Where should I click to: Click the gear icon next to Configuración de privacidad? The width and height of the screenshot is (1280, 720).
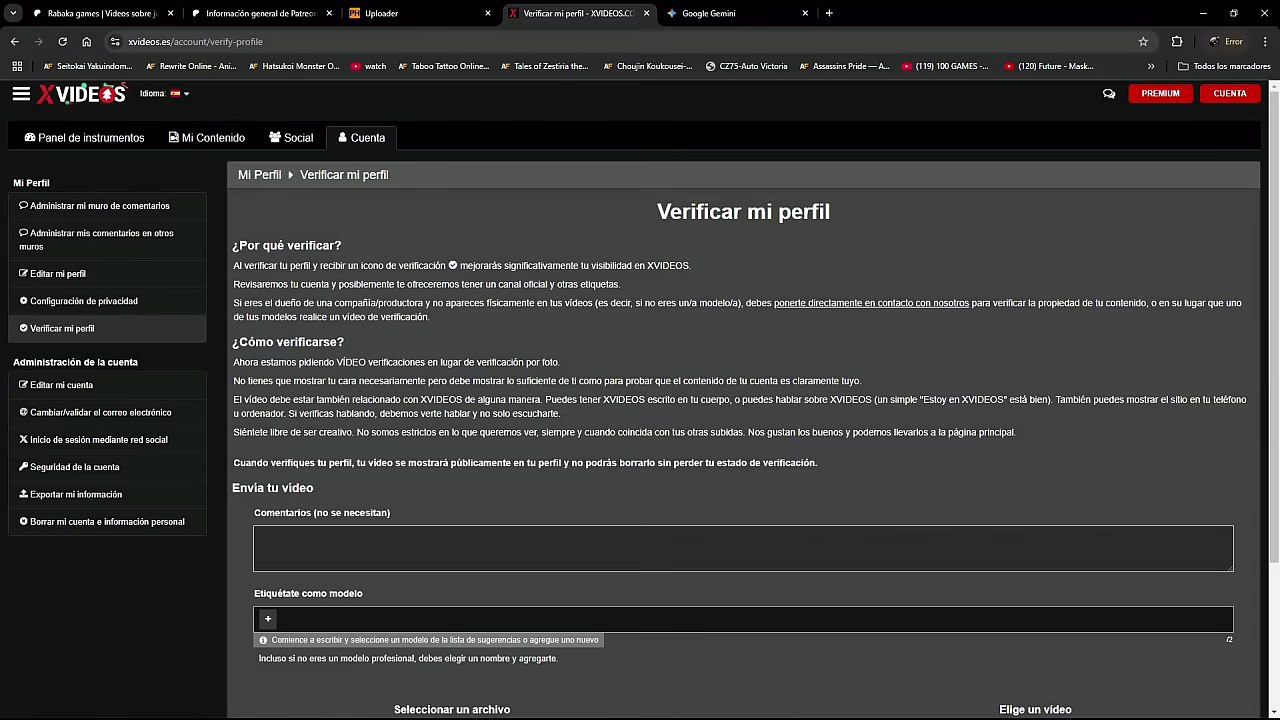point(22,301)
